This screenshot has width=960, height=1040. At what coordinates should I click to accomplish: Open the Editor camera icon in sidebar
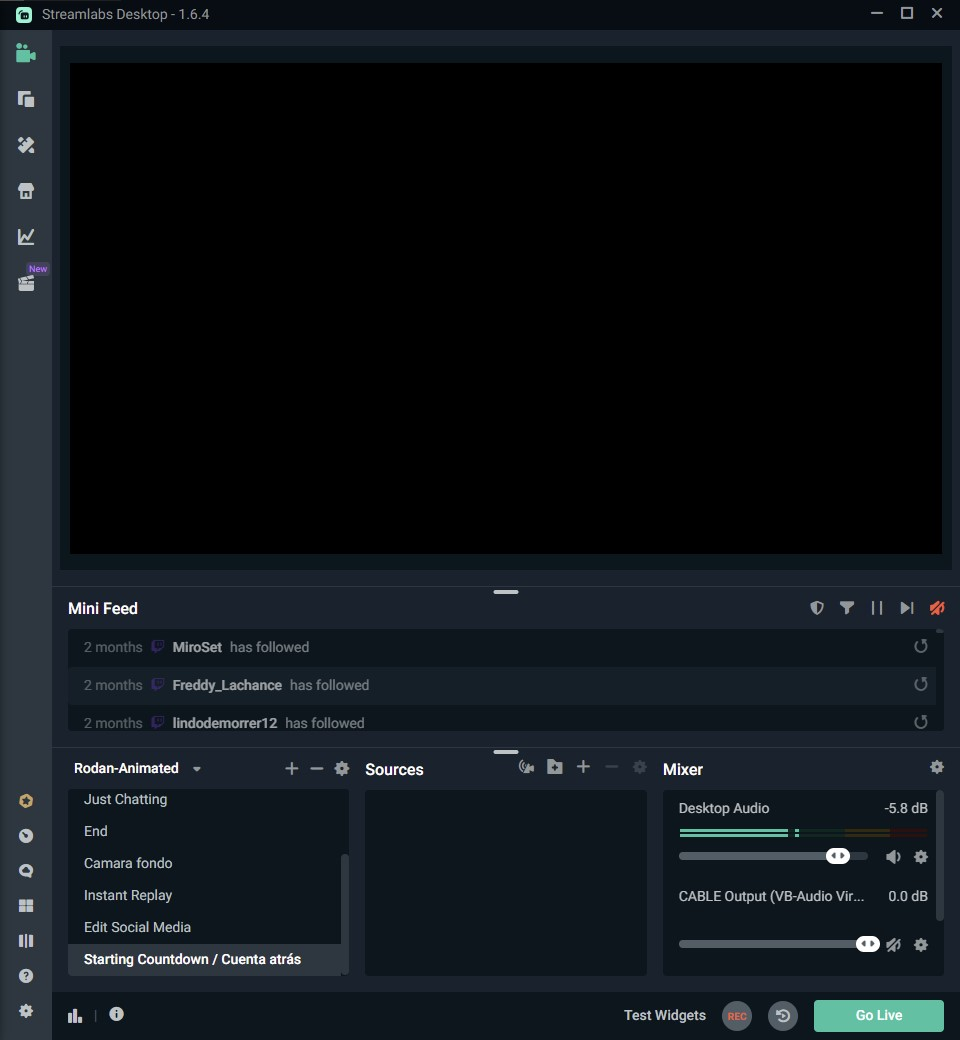click(26, 54)
